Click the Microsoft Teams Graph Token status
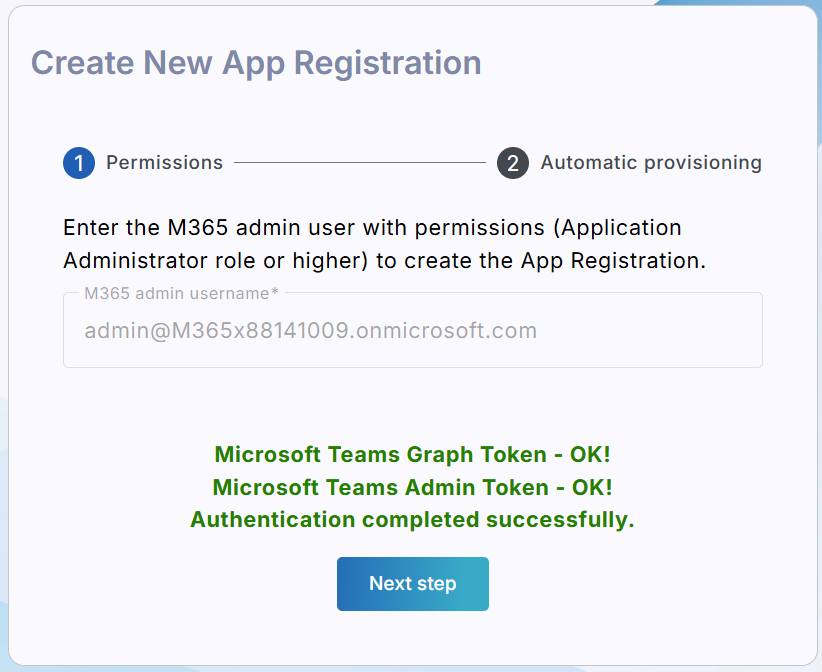This screenshot has width=822, height=672. [412, 454]
